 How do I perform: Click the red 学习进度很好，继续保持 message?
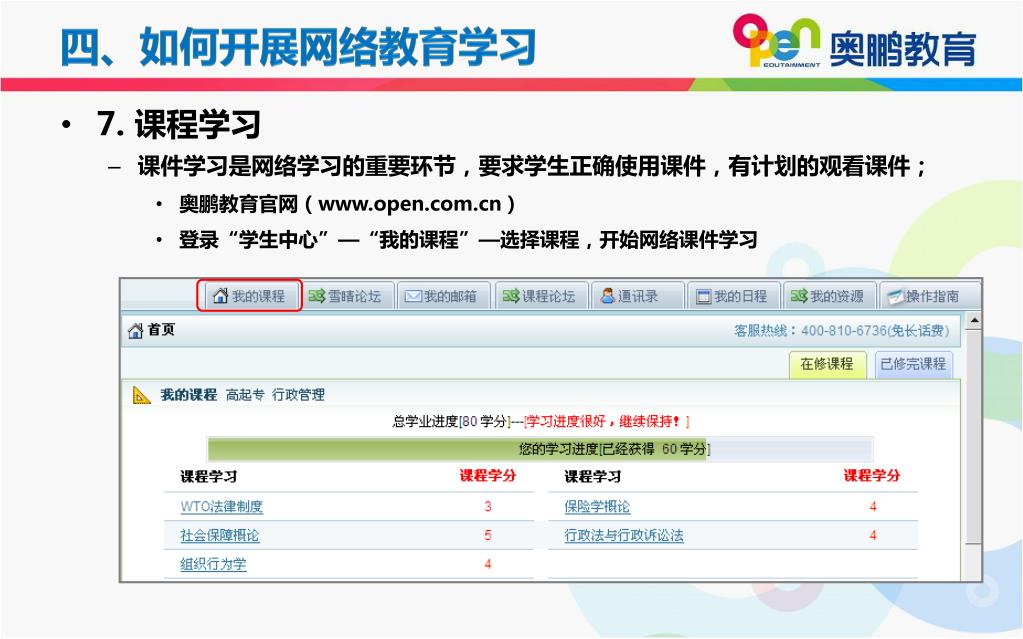click(607, 422)
